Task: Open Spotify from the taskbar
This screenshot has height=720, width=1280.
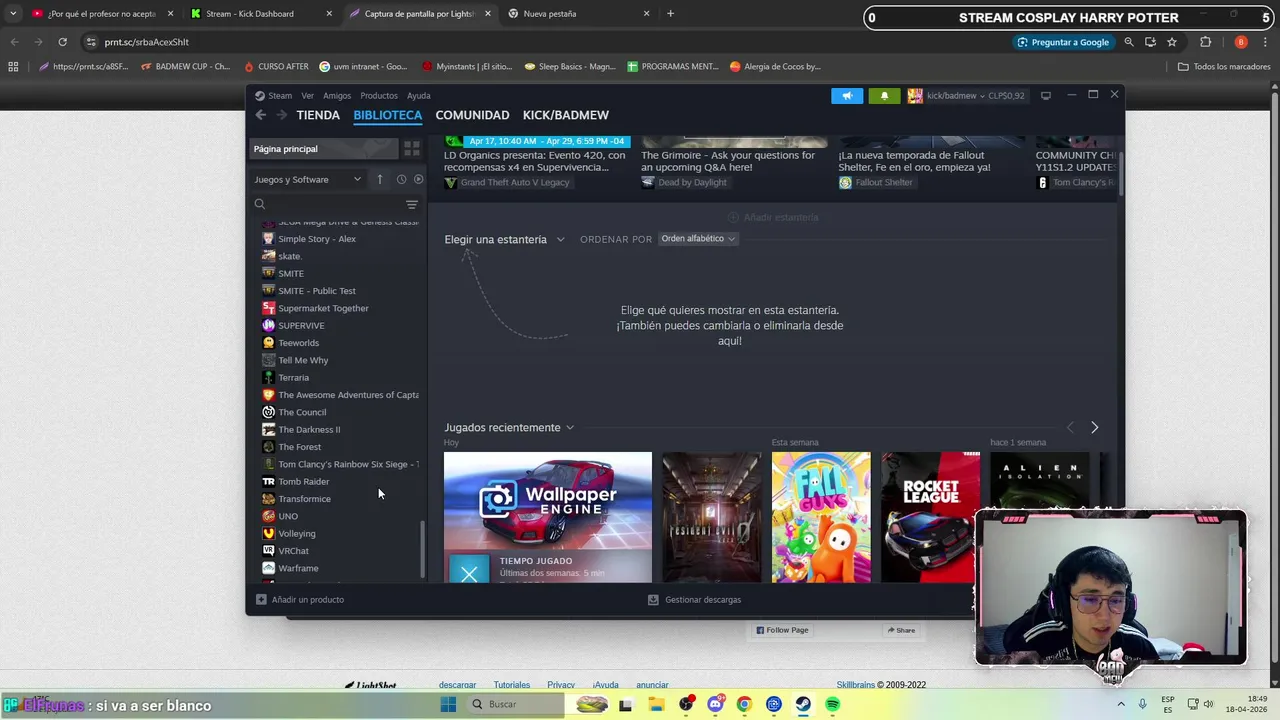Action: coord(832,704)
